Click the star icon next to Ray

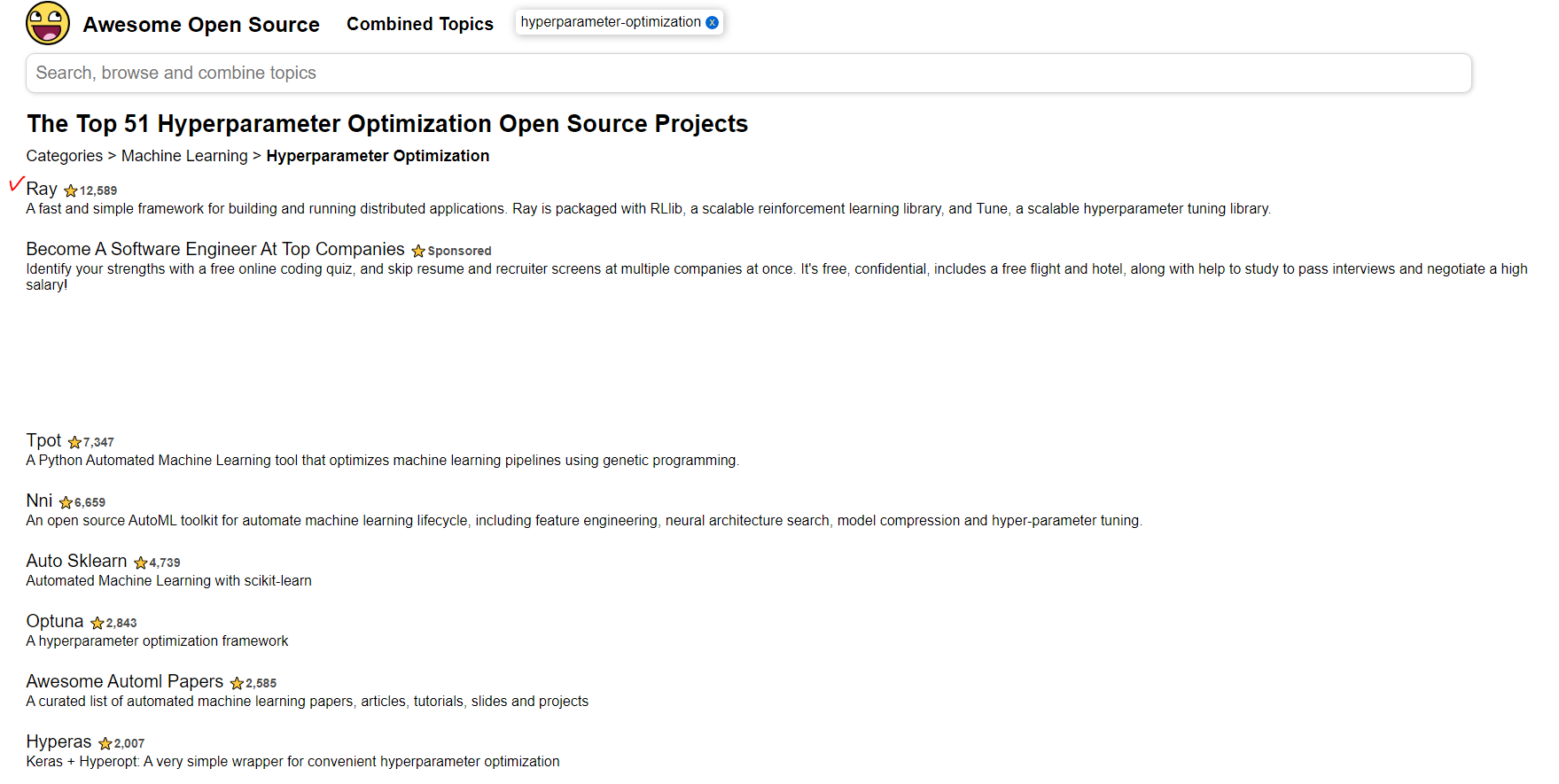pyautogui.click(x=71, y=191)
